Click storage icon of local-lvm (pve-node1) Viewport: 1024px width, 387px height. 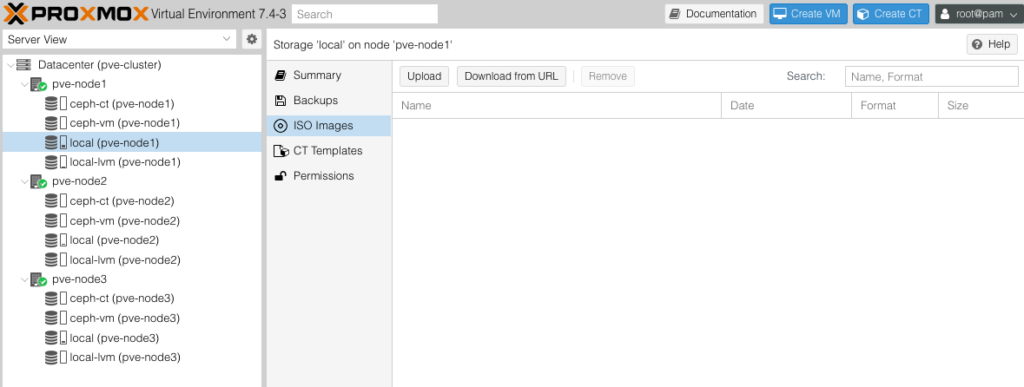pos(56,162)
